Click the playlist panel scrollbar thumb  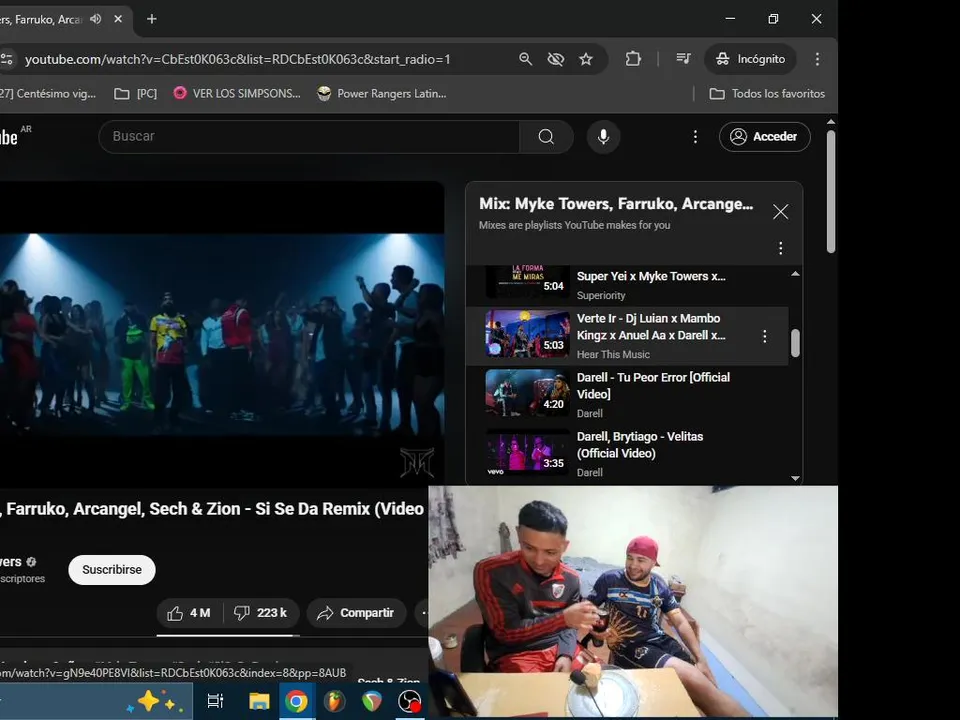[x=795, y=343]
